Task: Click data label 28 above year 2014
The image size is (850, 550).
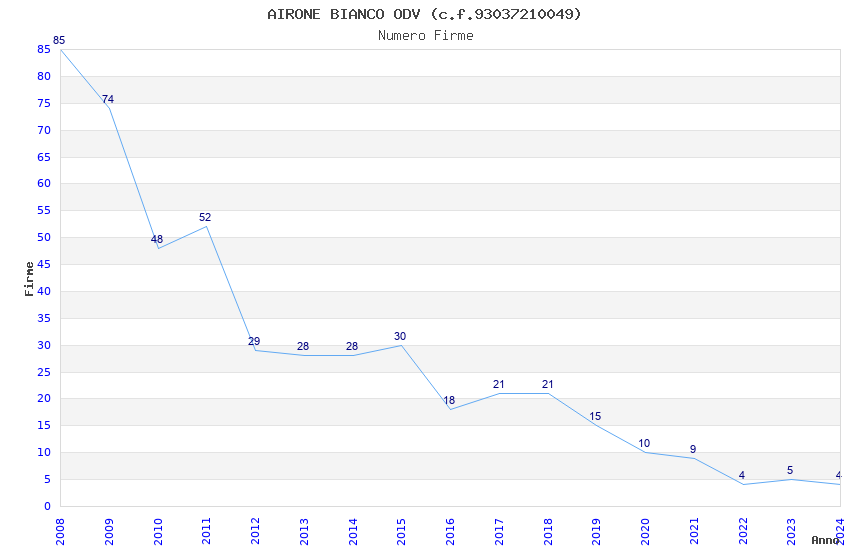Action: pyautogui.click(x=352, y=346)
